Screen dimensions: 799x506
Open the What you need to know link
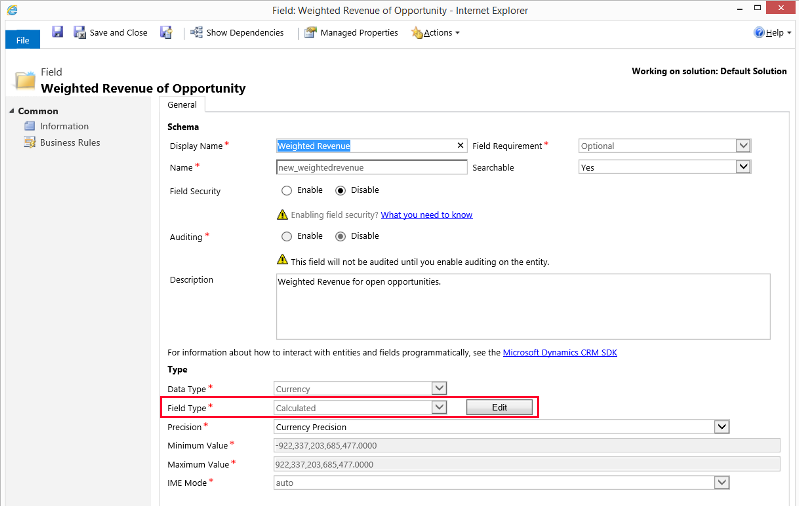coord(427,215)
